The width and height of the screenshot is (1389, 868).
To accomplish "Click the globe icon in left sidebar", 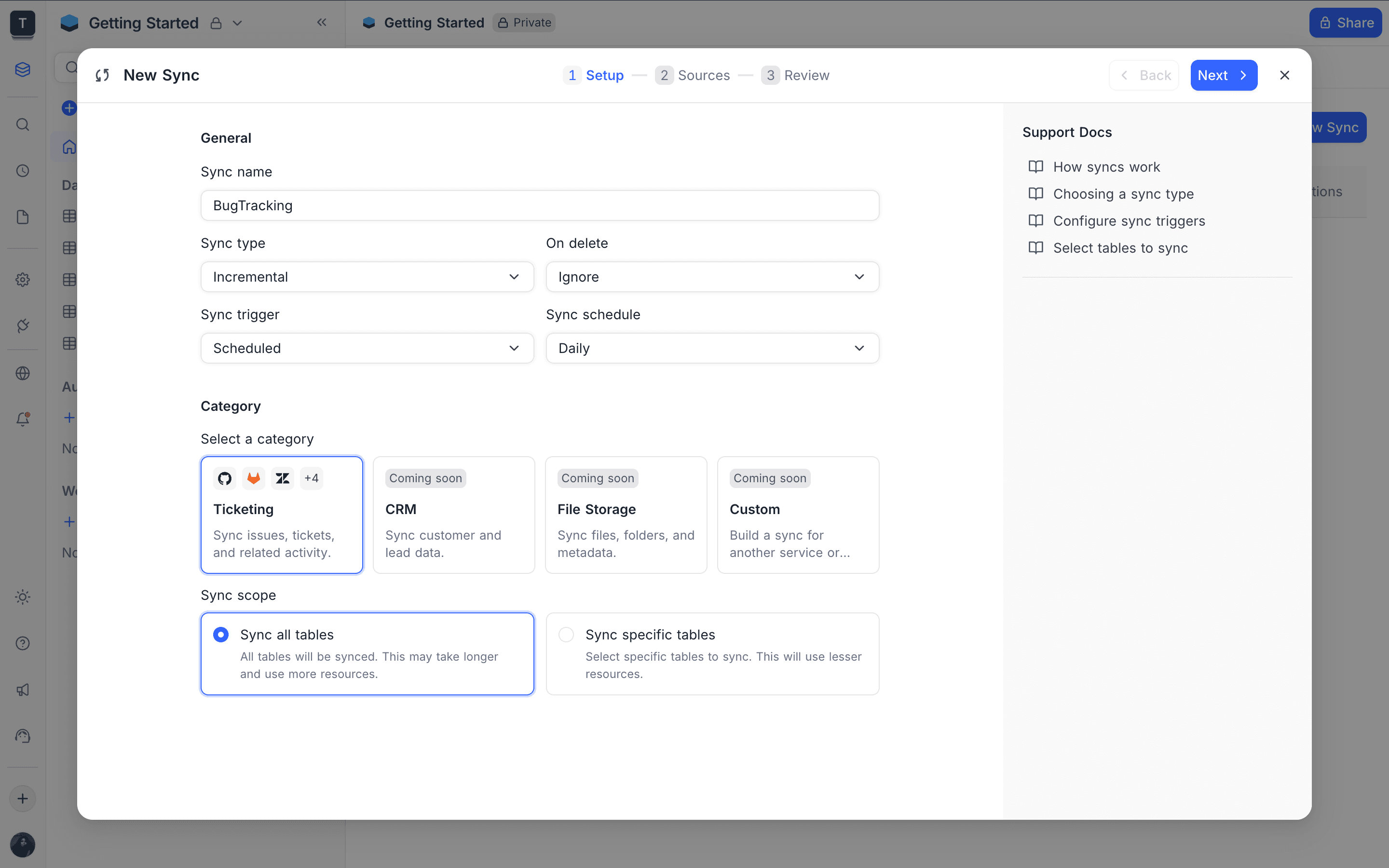I will coord(22,373).
